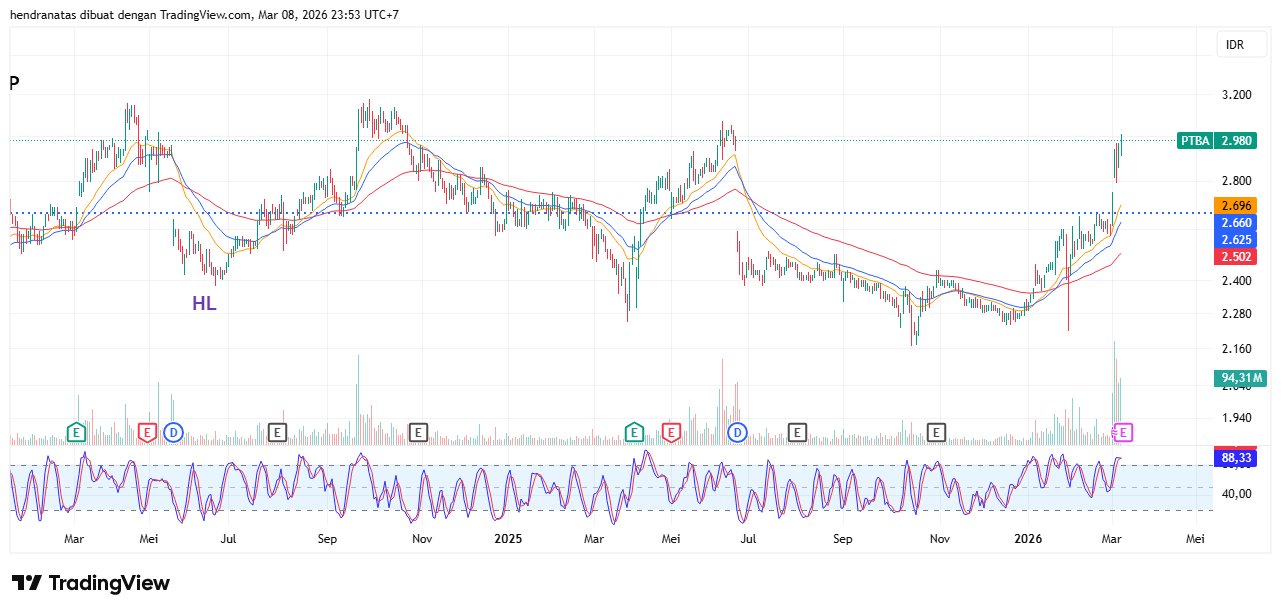Screen dimensions: 1281x613
Task: Open the IDR currency selector
Action: point(1235,45)
